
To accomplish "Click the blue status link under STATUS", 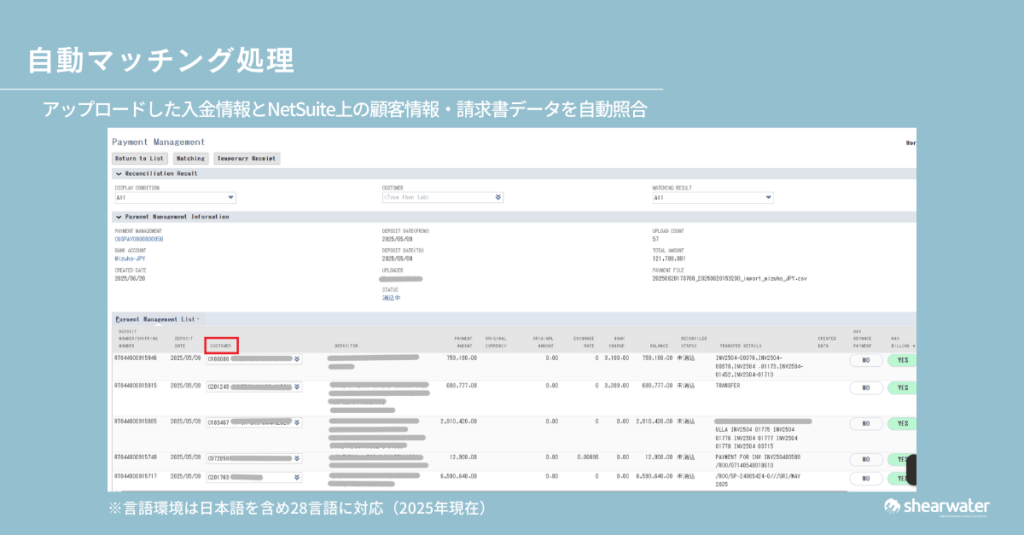I will coord(391,298).
